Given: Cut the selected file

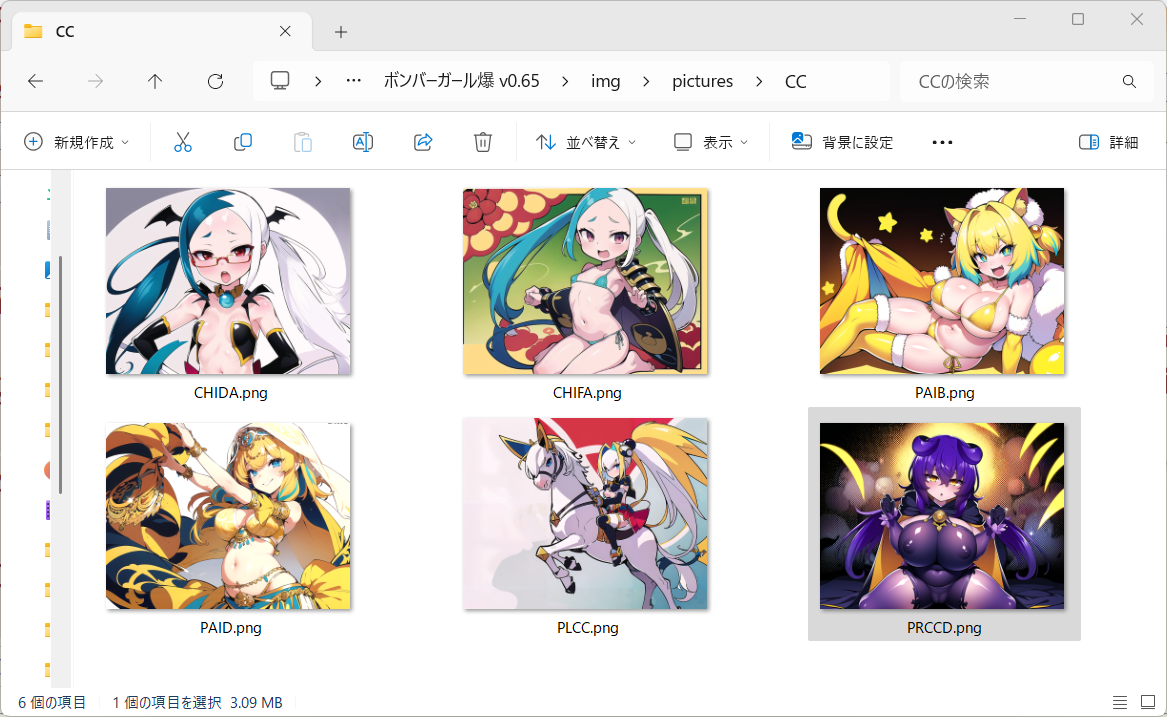Looking at the screenshot, I should 182,141.
